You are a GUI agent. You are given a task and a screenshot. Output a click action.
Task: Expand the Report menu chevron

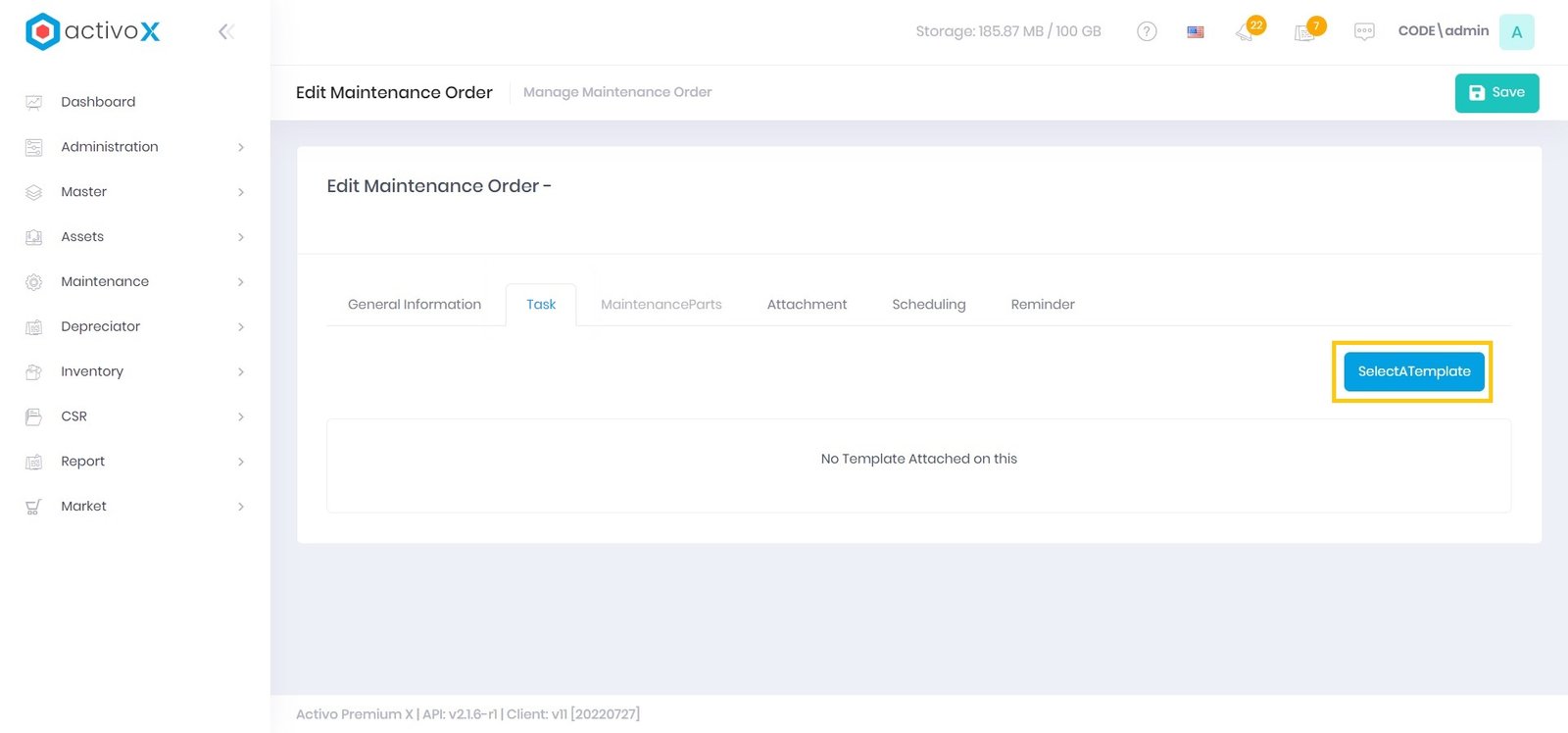point(241,462)
